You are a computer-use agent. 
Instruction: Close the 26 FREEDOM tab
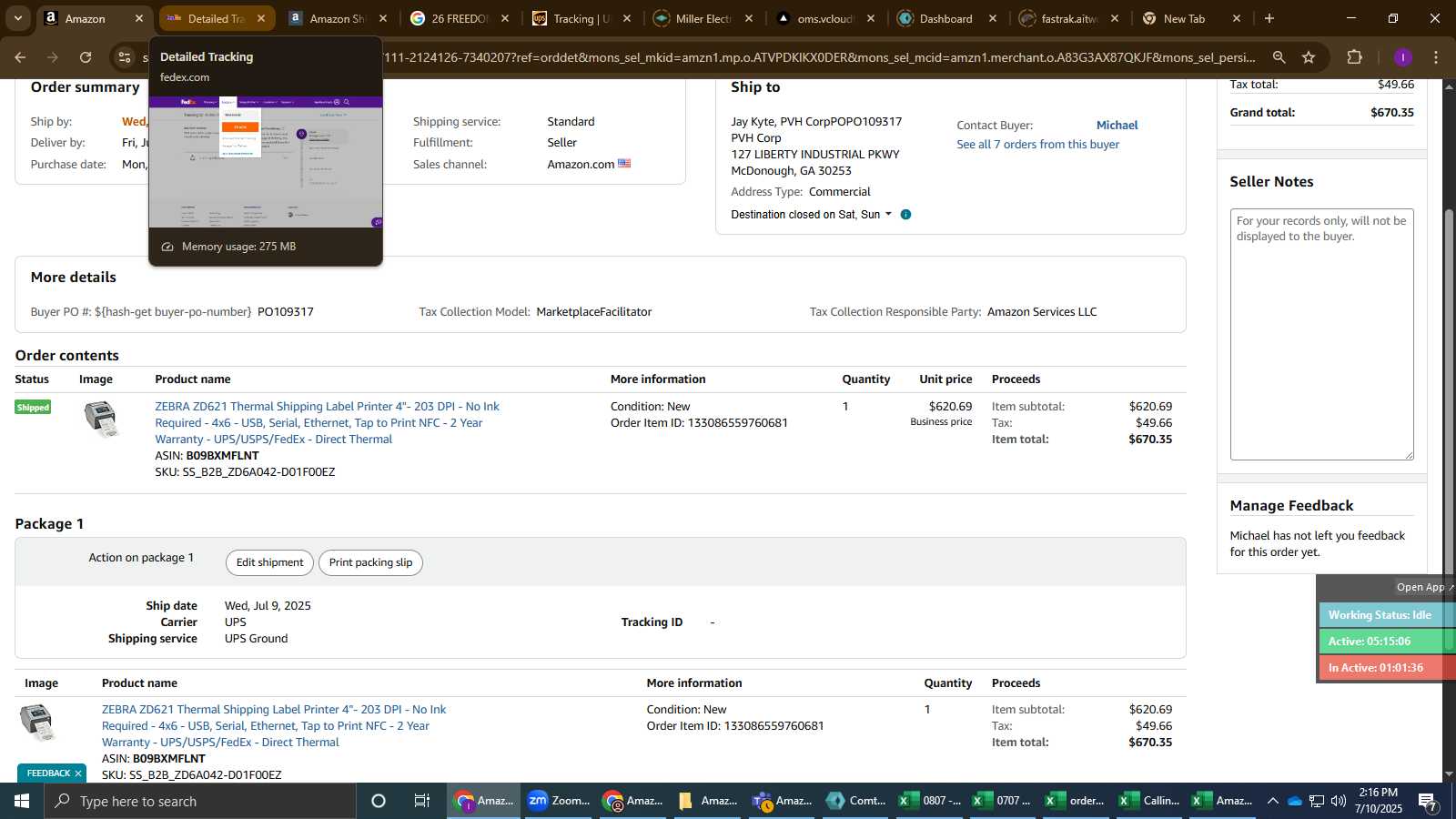pos(505,18)
